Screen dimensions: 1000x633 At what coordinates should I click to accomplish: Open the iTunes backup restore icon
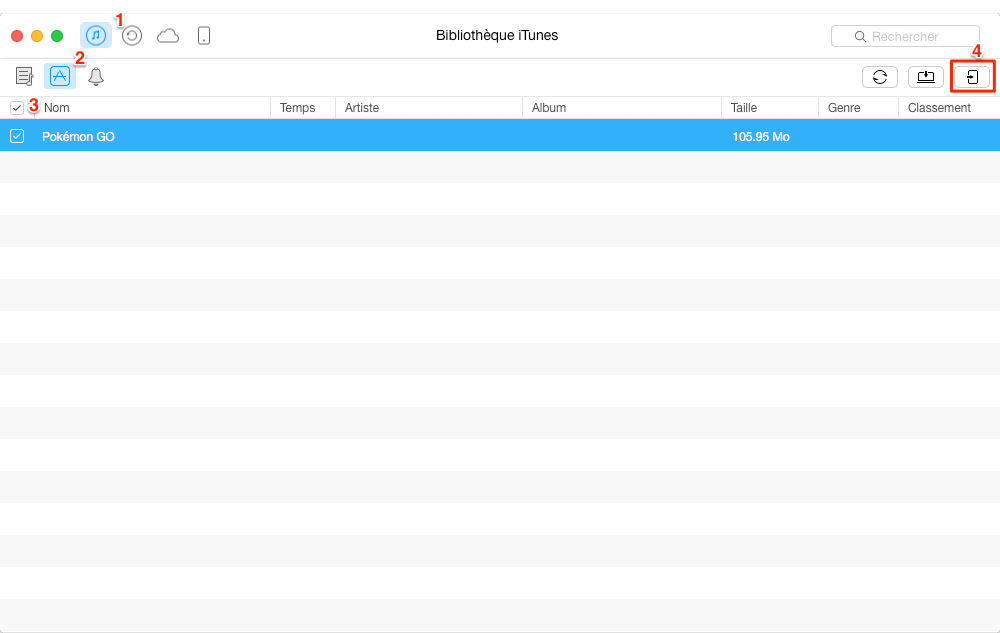[x=132, y=36]
